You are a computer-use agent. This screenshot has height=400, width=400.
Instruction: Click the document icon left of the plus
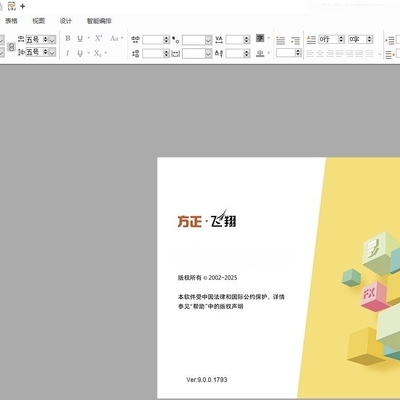12,6
